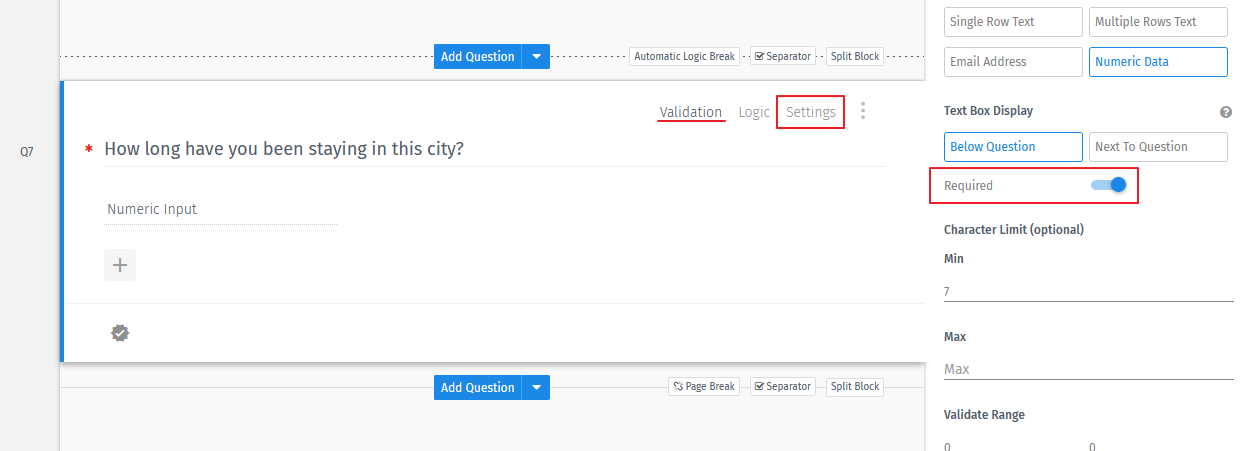Viewport: 1249px width, 451px height.
Task: Open help for Text Box Display
Action: pos(1226,112)
